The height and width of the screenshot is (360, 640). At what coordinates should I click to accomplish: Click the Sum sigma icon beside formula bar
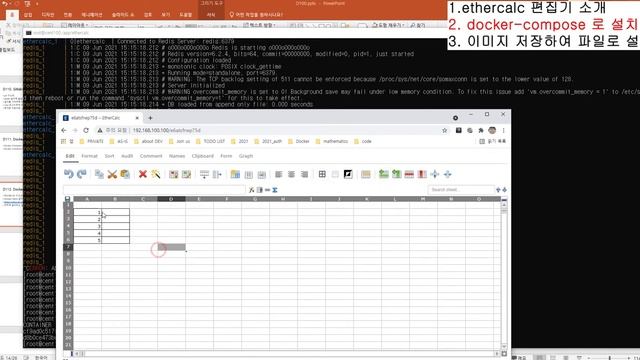pyautogui.click(x=275, y=190)
